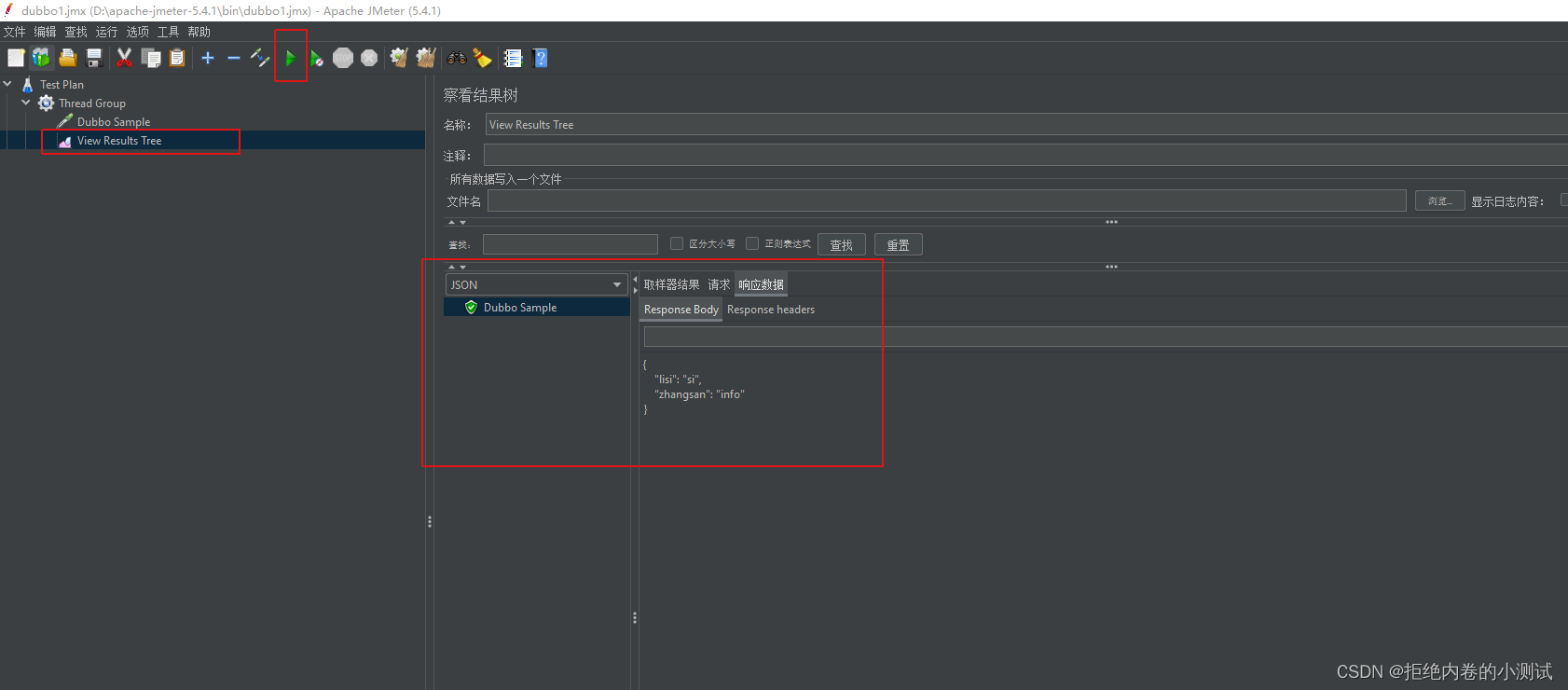Select Dubbo Sample in the test plan tree
Viewport: 1568px width, 690px height.
114,121
